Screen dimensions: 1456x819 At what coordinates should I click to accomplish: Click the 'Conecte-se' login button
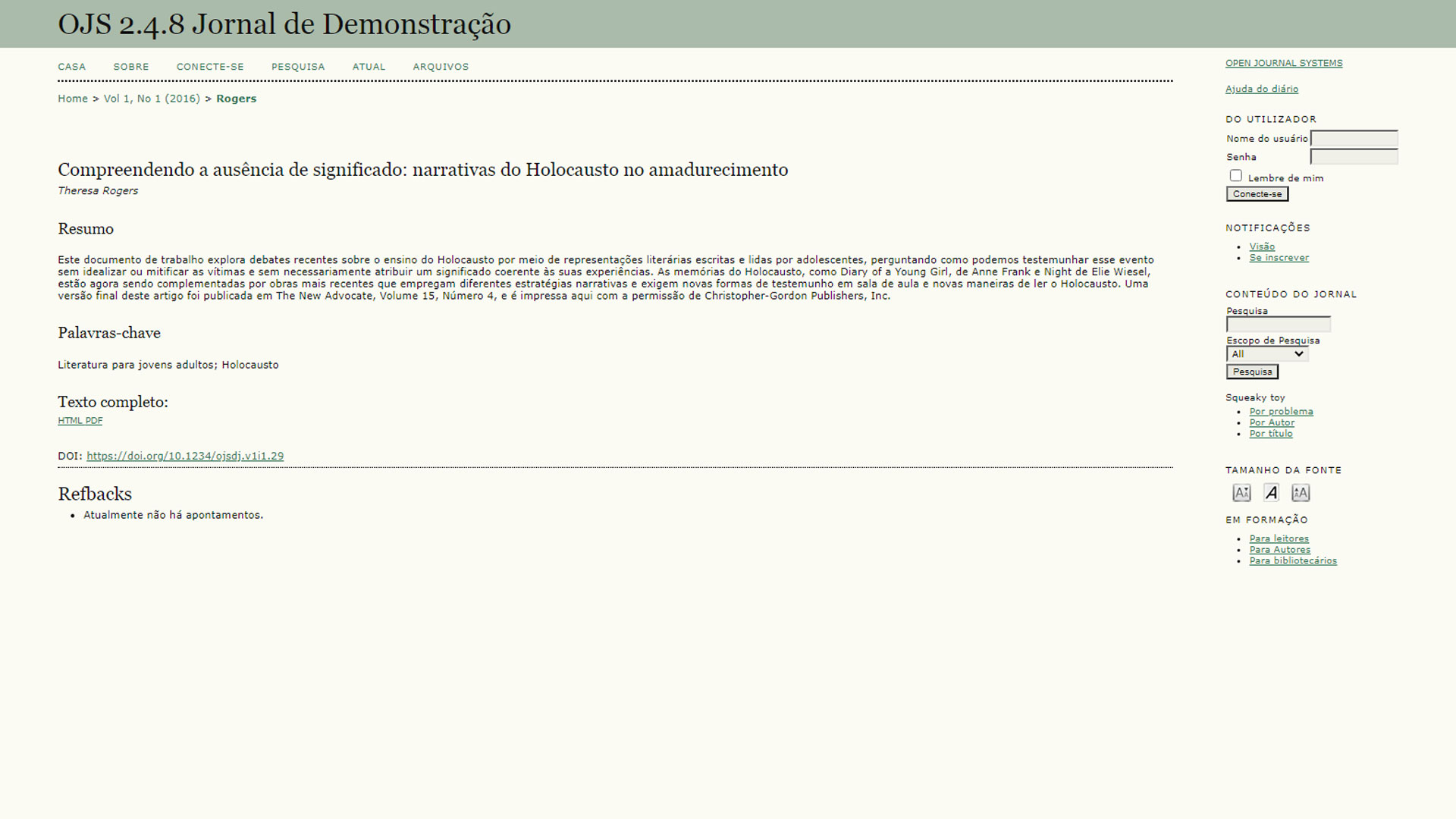1257,194
